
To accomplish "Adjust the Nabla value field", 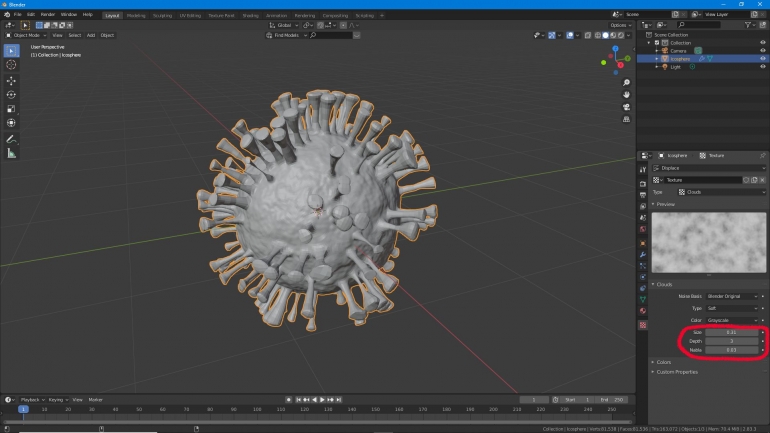I will [x=732, y=350].
